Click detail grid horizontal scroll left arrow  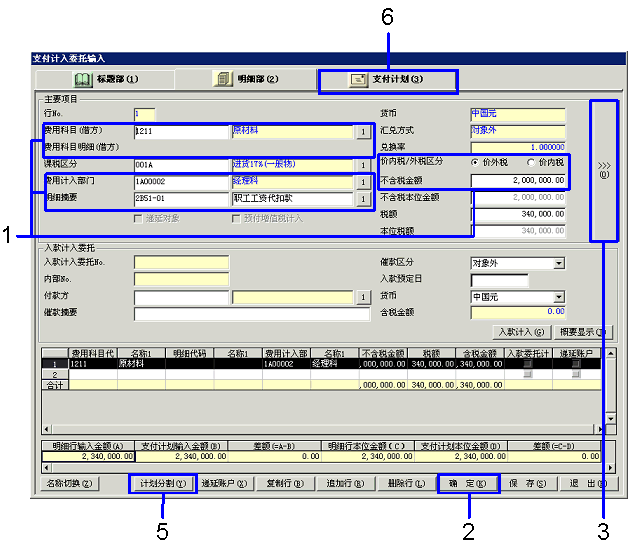[x=46, y=429]
